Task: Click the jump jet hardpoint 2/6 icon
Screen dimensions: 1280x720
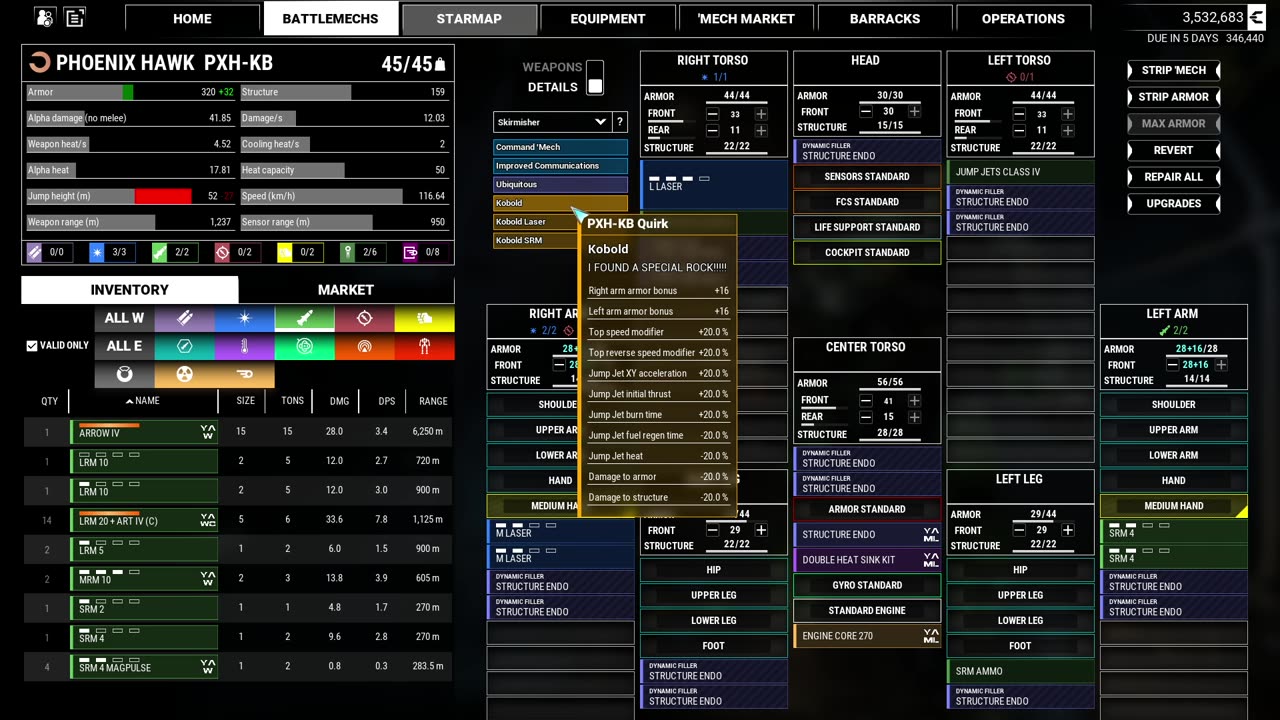Action: [347, 252]
